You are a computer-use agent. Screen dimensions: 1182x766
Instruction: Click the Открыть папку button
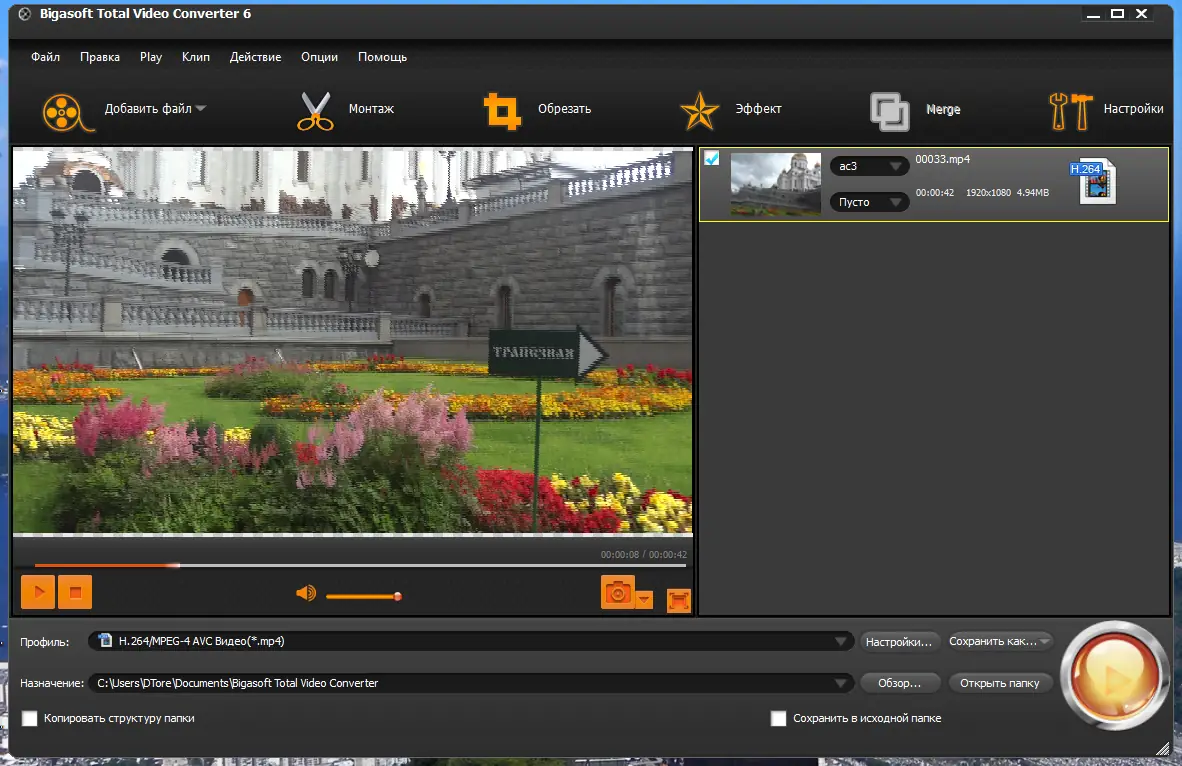tap(1000, 683)
